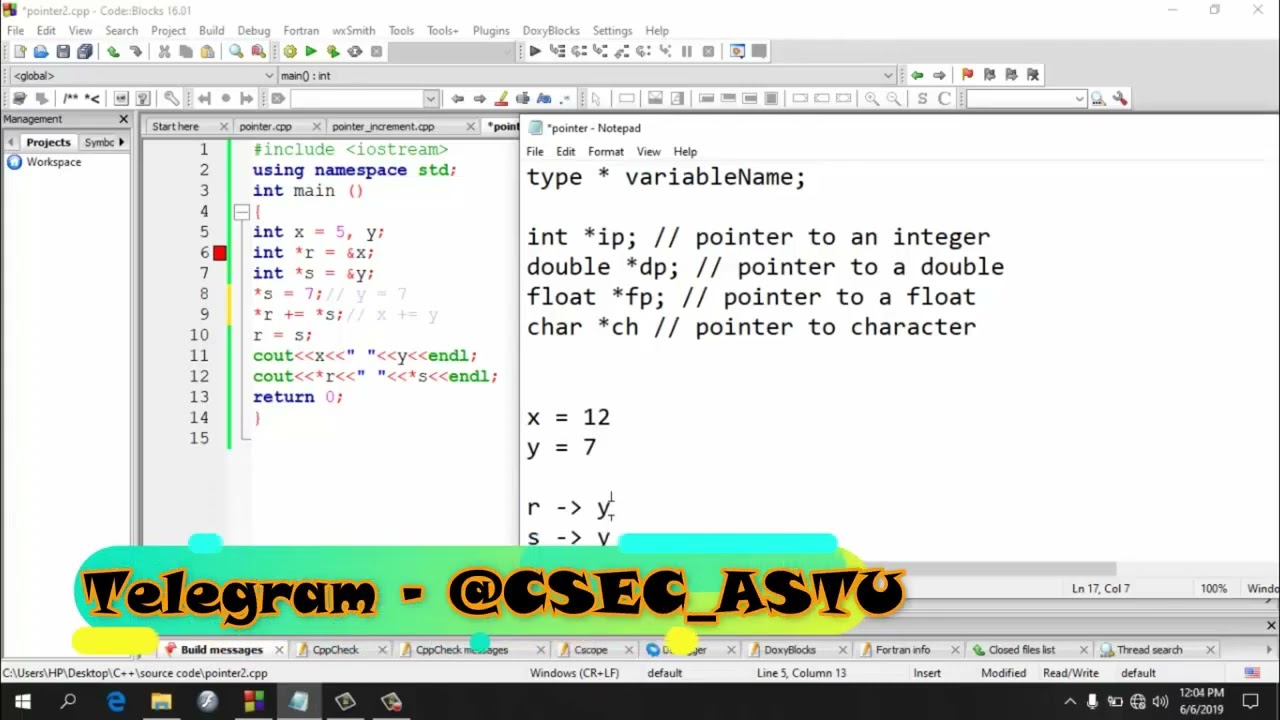Image resolution: width=1280 pixels, height=720 pixels.
Task: Click the wrench options icon beside the search box
Action: pyautogui.click(x=1120, y=99)
